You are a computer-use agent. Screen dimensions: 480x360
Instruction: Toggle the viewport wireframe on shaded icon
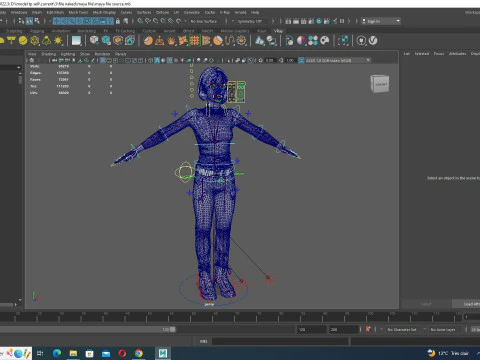click(x=169, y=60)
